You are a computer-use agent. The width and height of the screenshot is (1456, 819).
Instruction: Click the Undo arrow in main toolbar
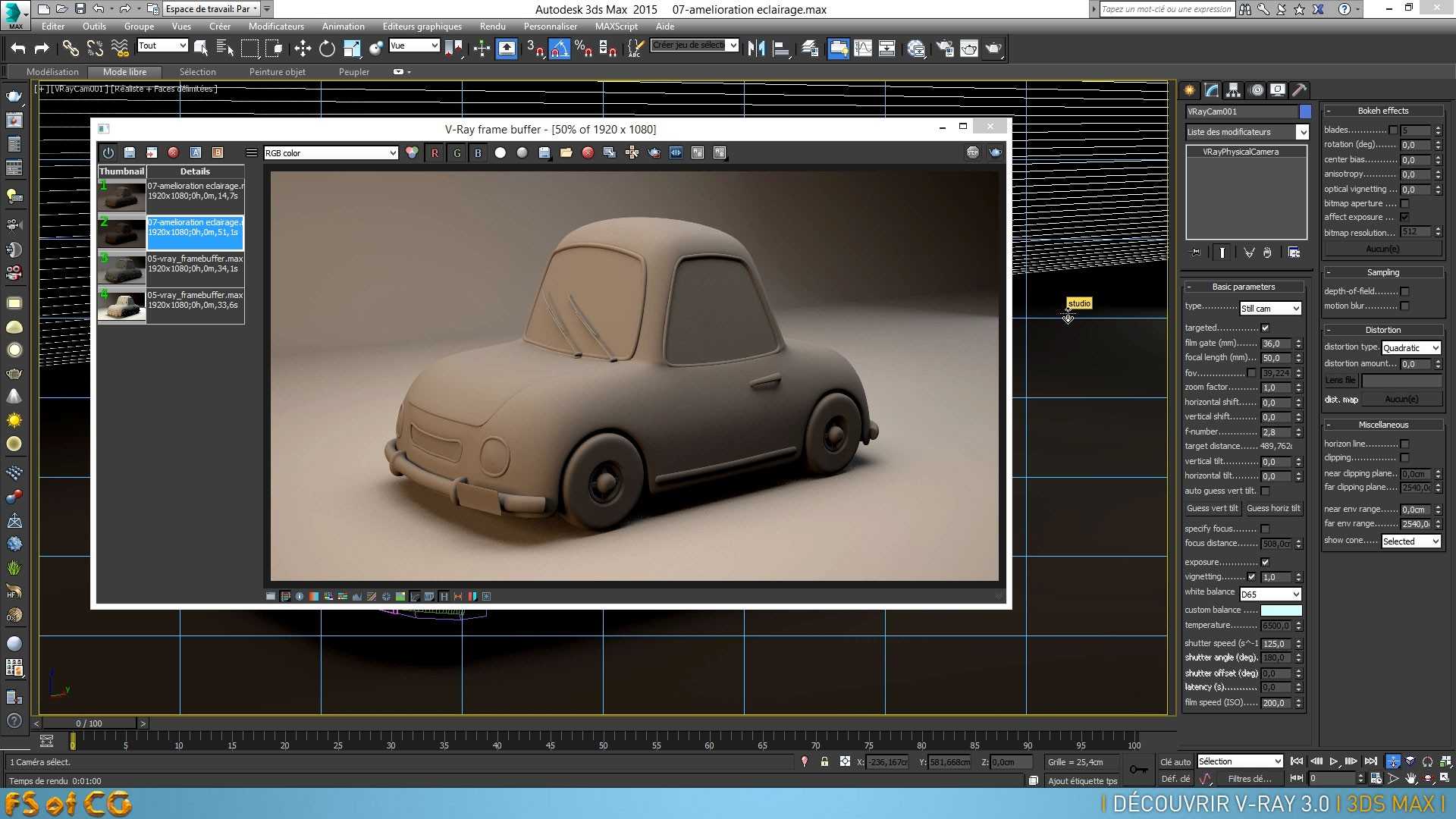(18, 49)
